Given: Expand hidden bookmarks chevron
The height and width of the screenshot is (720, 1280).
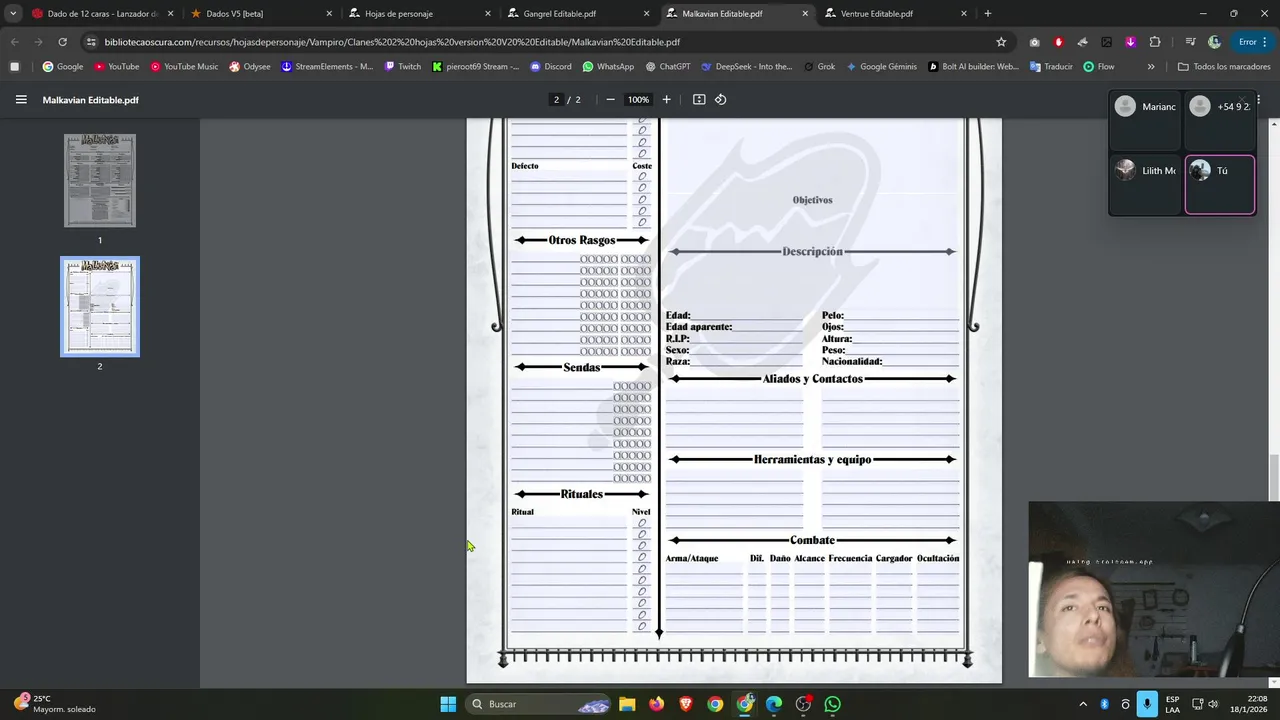Looking at the screenshot, I should tap(1151, 67).
